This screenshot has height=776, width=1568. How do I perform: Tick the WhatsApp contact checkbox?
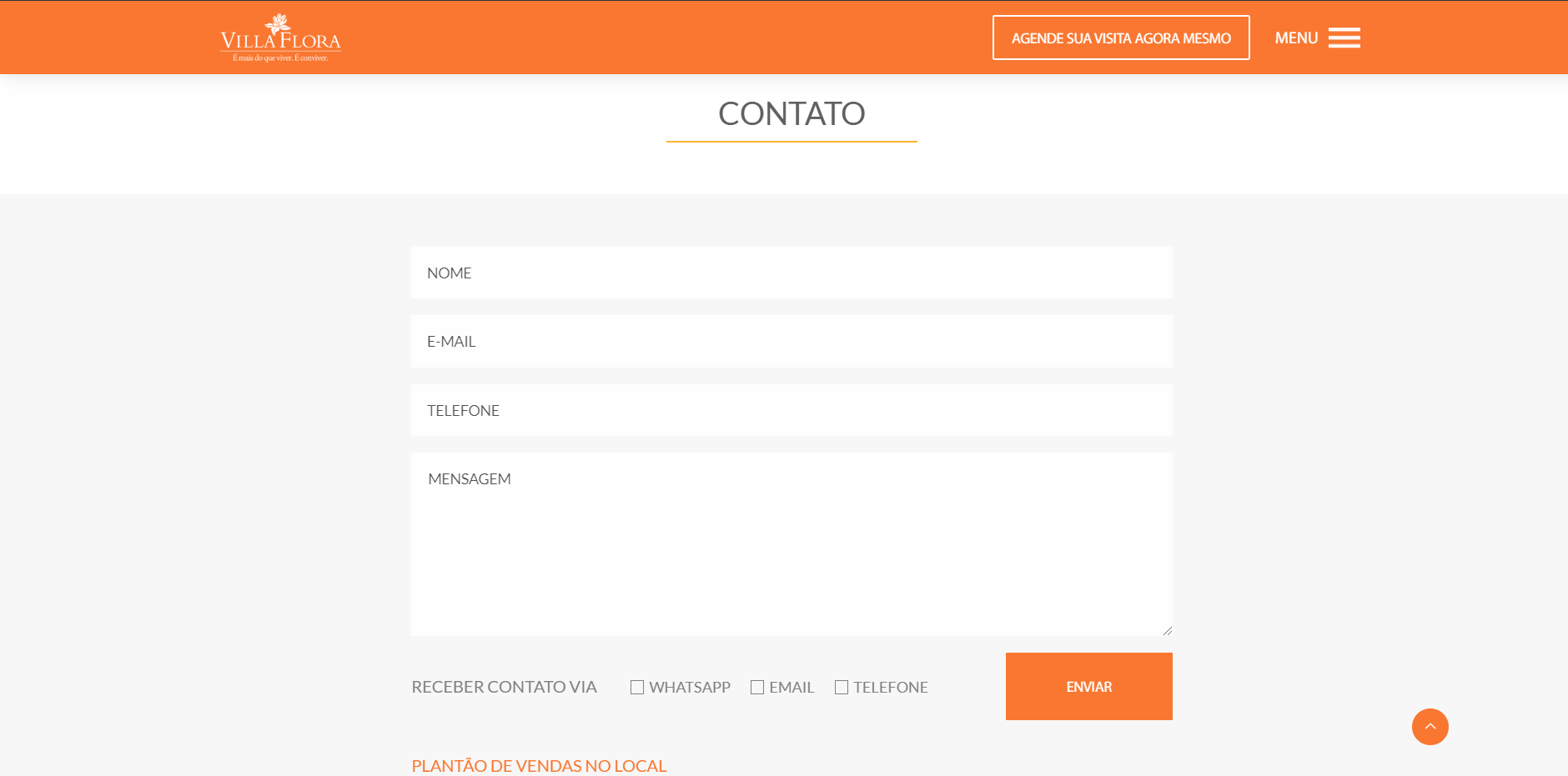637,687
